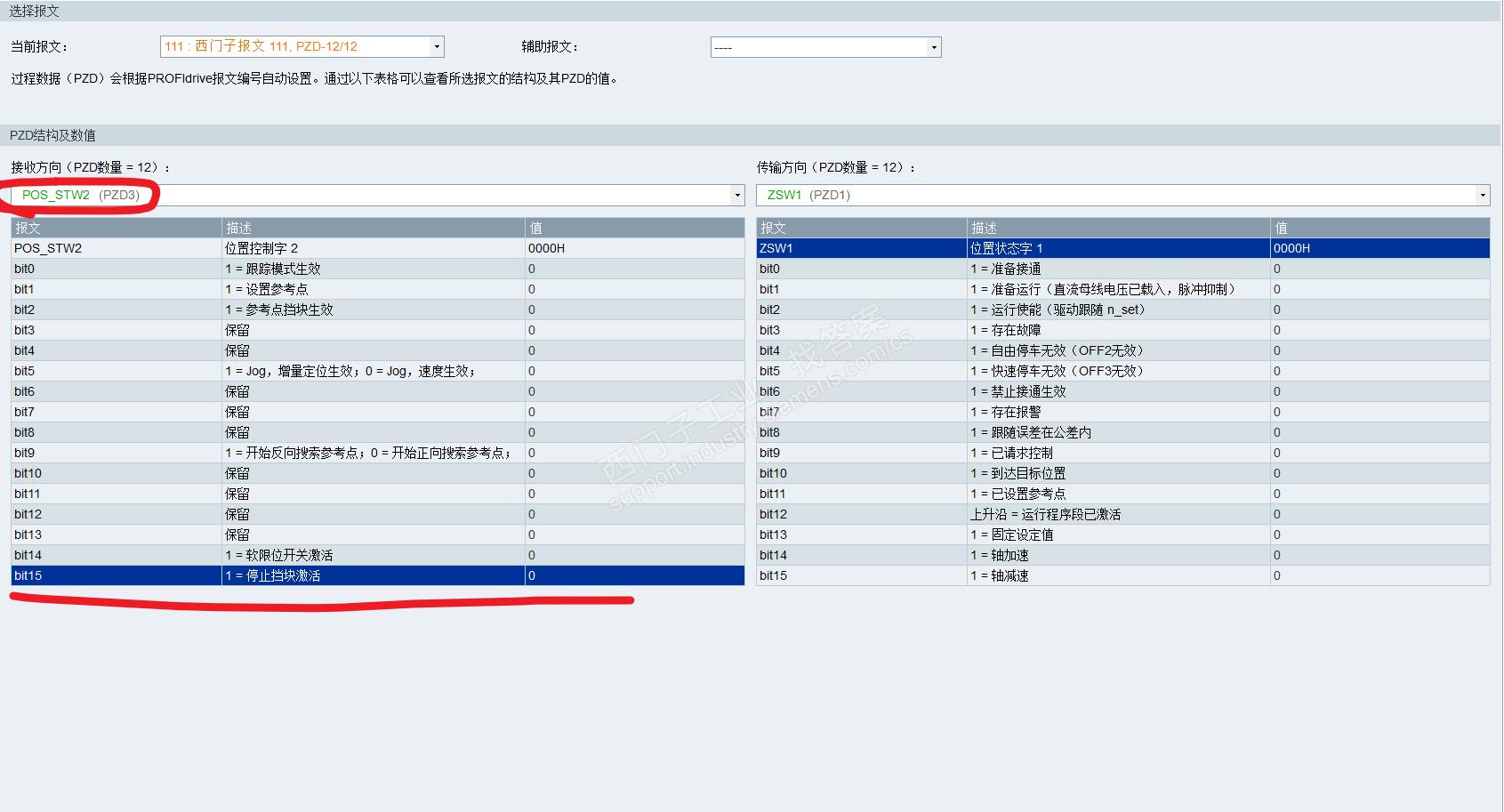Select the '1 = 轴减速' row
Viewport: 1504px width, 812px height.
pos(1123,575)
